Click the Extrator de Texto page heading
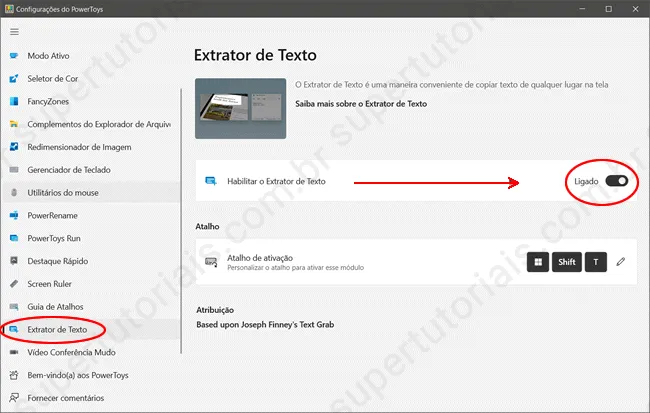This screenshot has width=650, height=413. tap(255, 55)
